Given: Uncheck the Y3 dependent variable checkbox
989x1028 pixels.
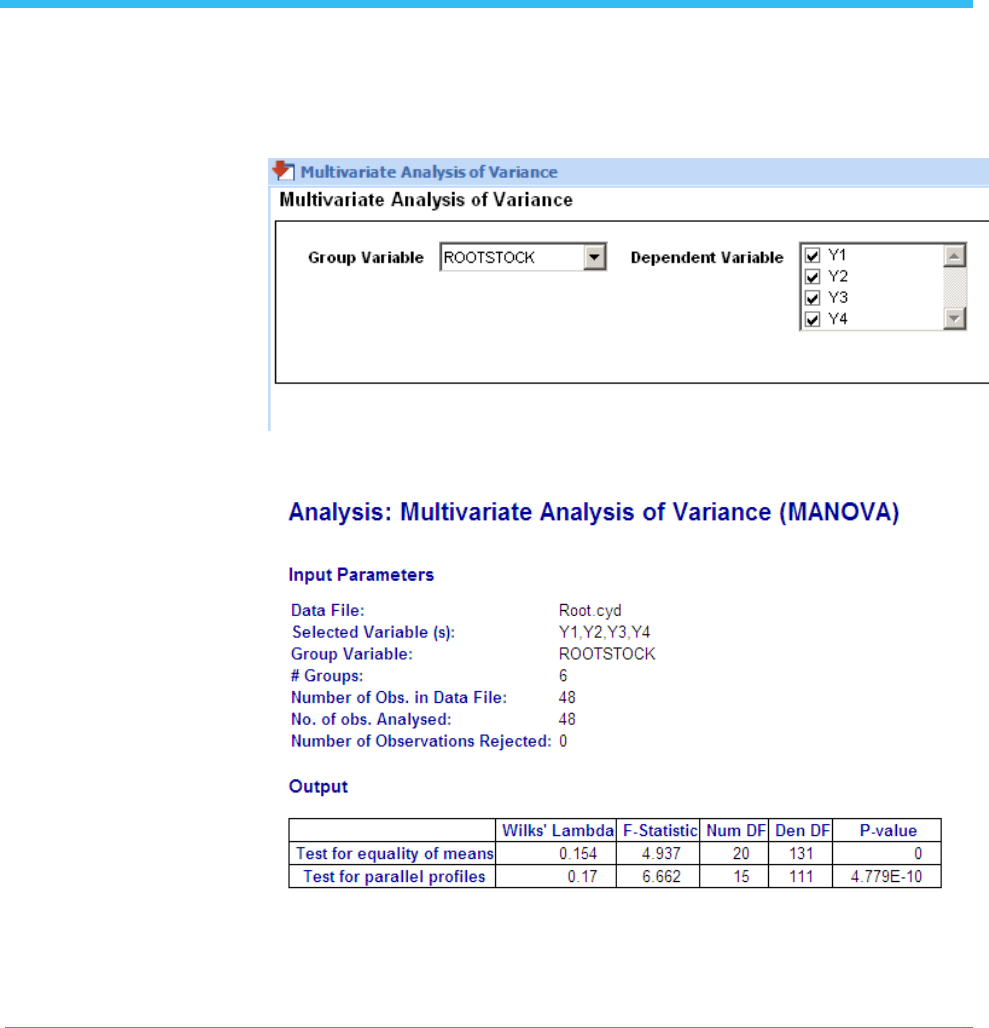Looking at the screenshot, I should tap(812, 298).
